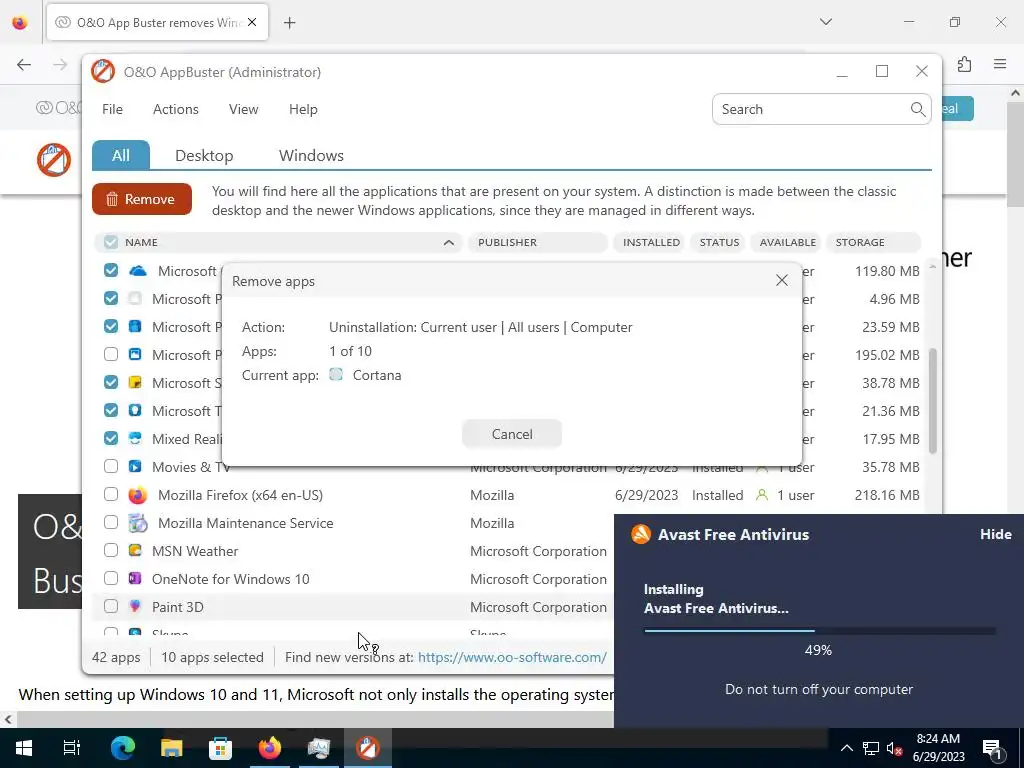Click the NAME column sort arrow

pos(449,242)
